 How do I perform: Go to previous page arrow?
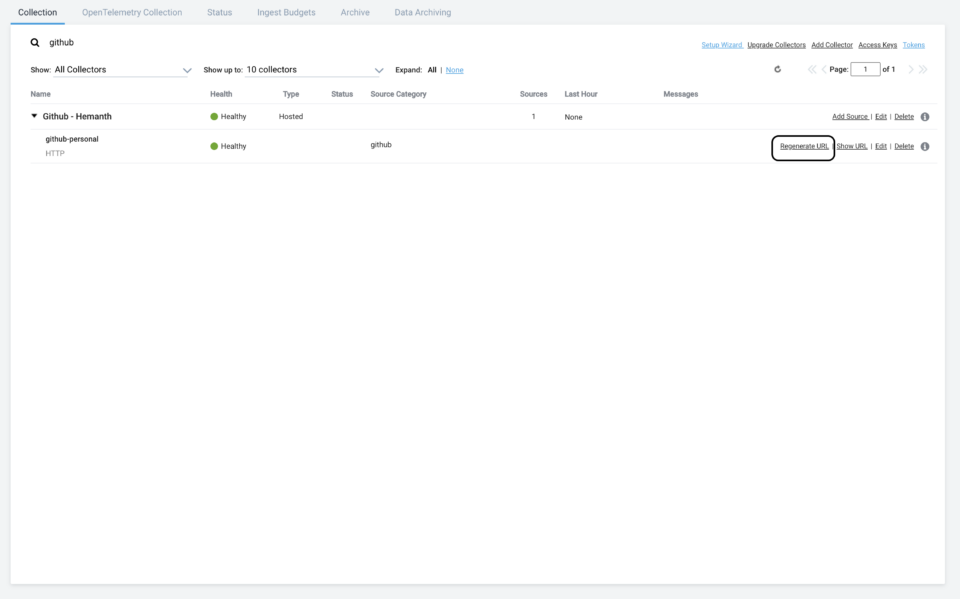pyautogui.click(x=824, y=69)
